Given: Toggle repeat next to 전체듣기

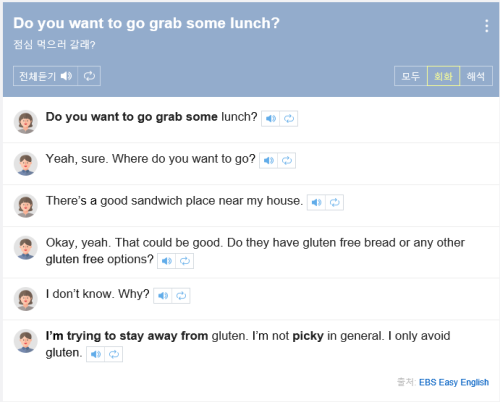Looking at the screenshot, I should 89,76.
